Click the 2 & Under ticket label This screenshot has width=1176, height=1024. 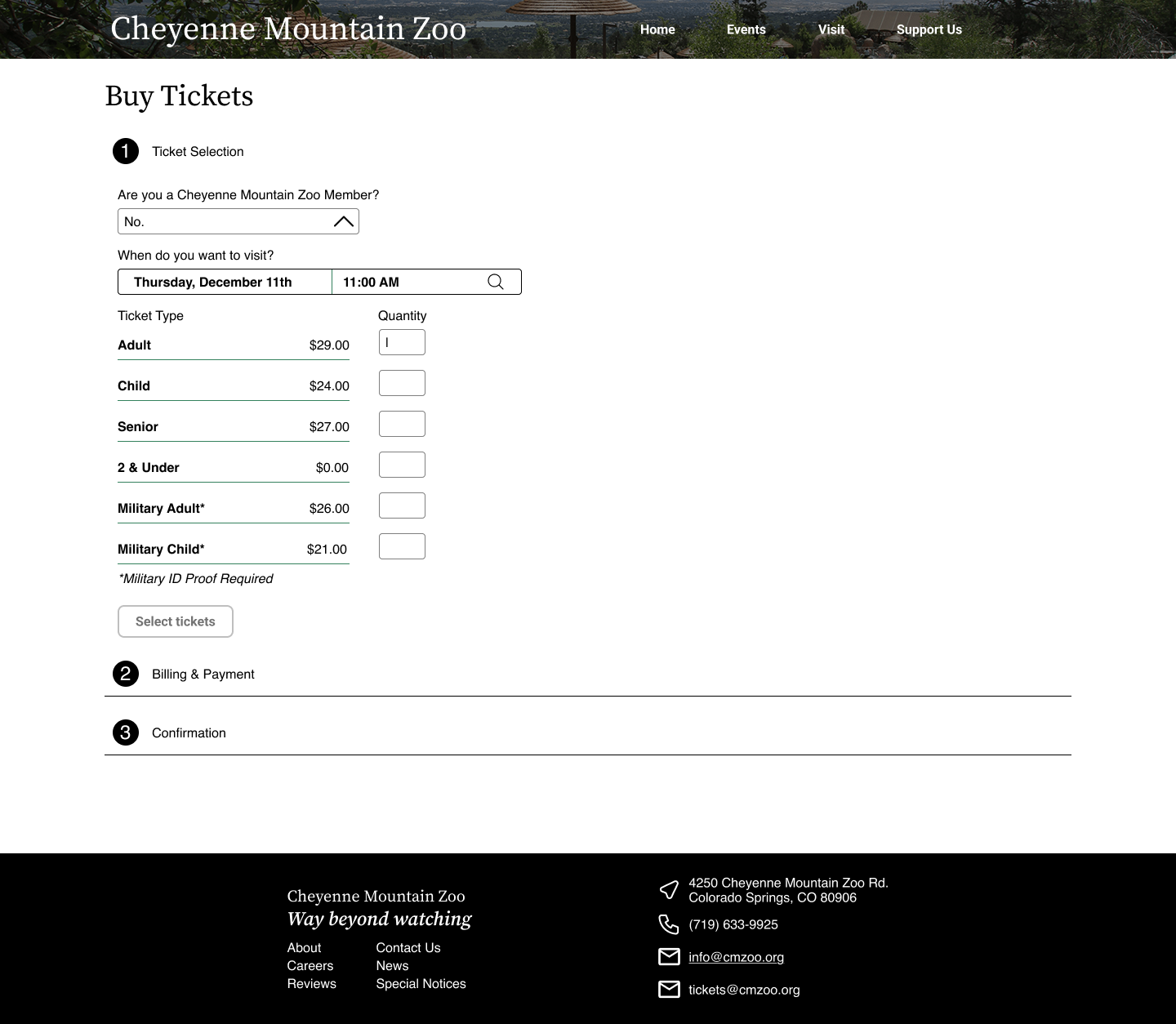(x=149, y=467)
